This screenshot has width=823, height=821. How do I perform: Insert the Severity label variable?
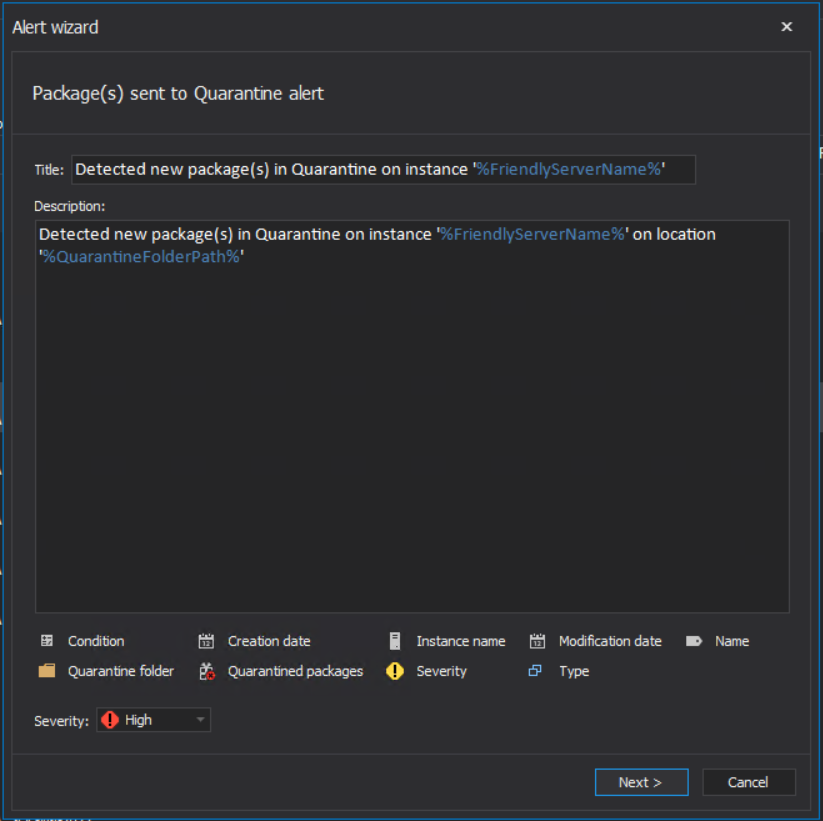pos(441,671)
